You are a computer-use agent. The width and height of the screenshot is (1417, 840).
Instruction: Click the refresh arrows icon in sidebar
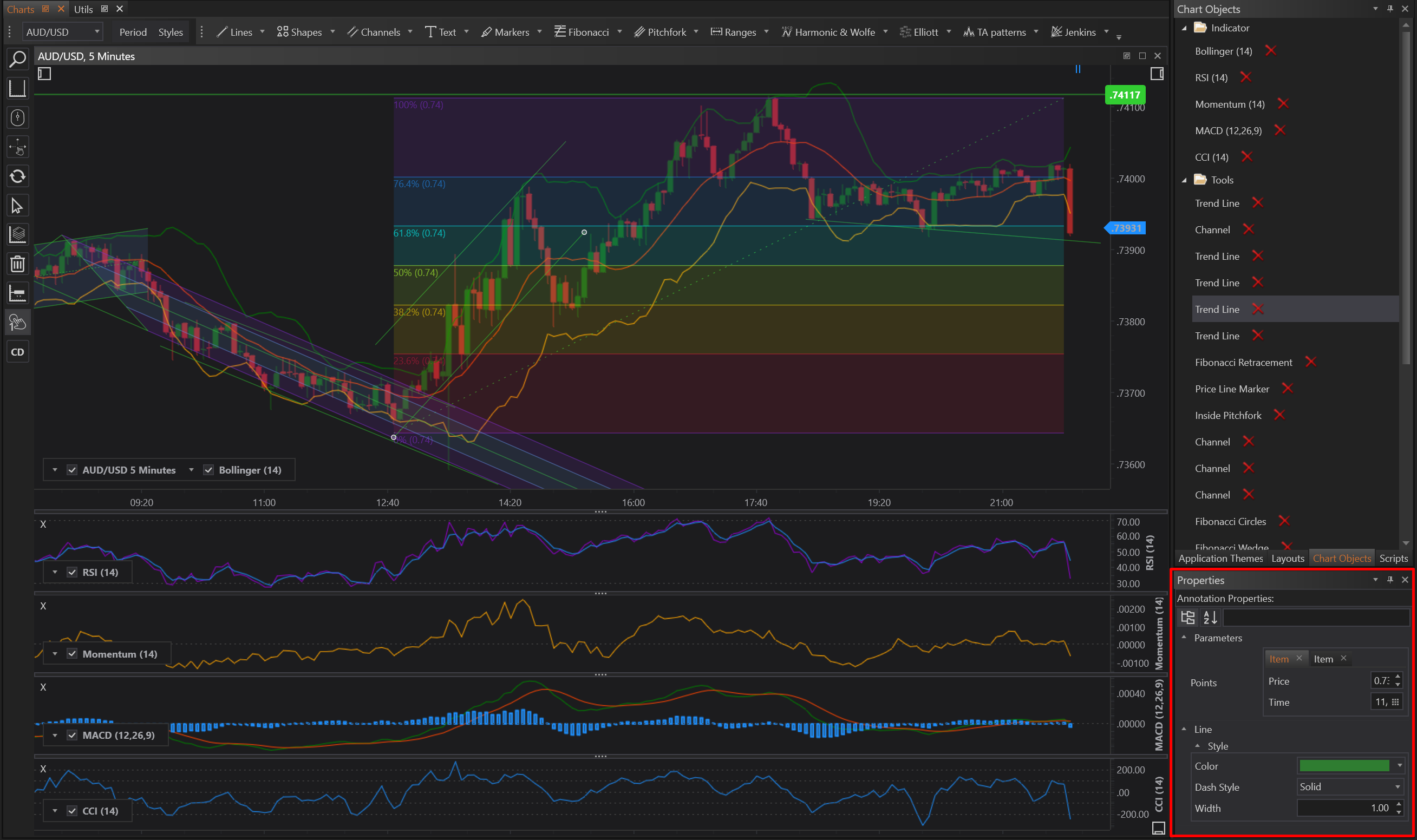[17, 176]
